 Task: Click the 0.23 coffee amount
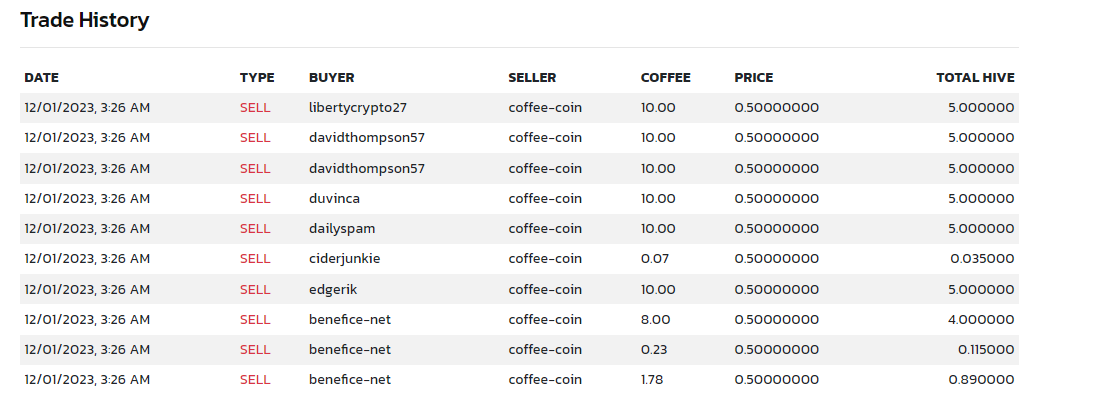click(x=654, y=349)
